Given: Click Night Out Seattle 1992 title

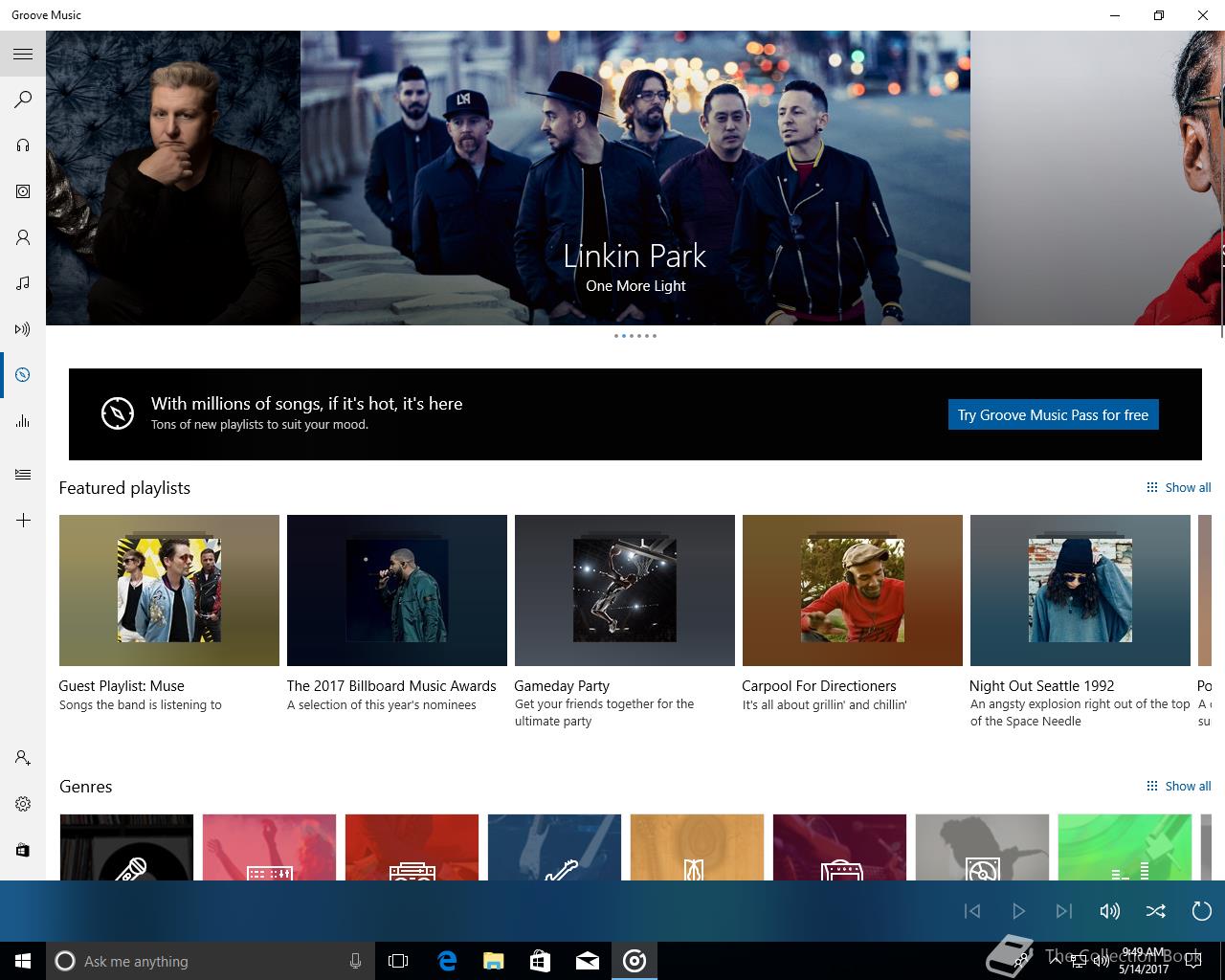Looking at the screenshot, I should 1042,686.
